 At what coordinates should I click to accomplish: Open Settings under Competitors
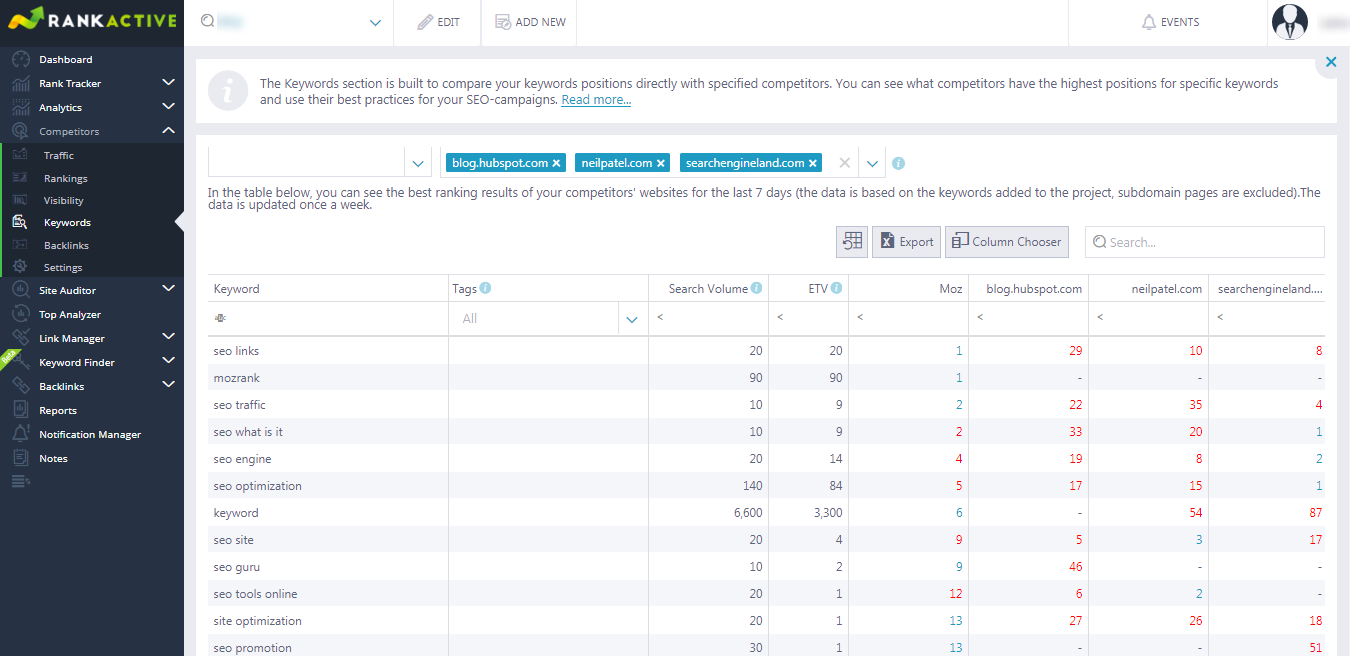click(63, 268)
